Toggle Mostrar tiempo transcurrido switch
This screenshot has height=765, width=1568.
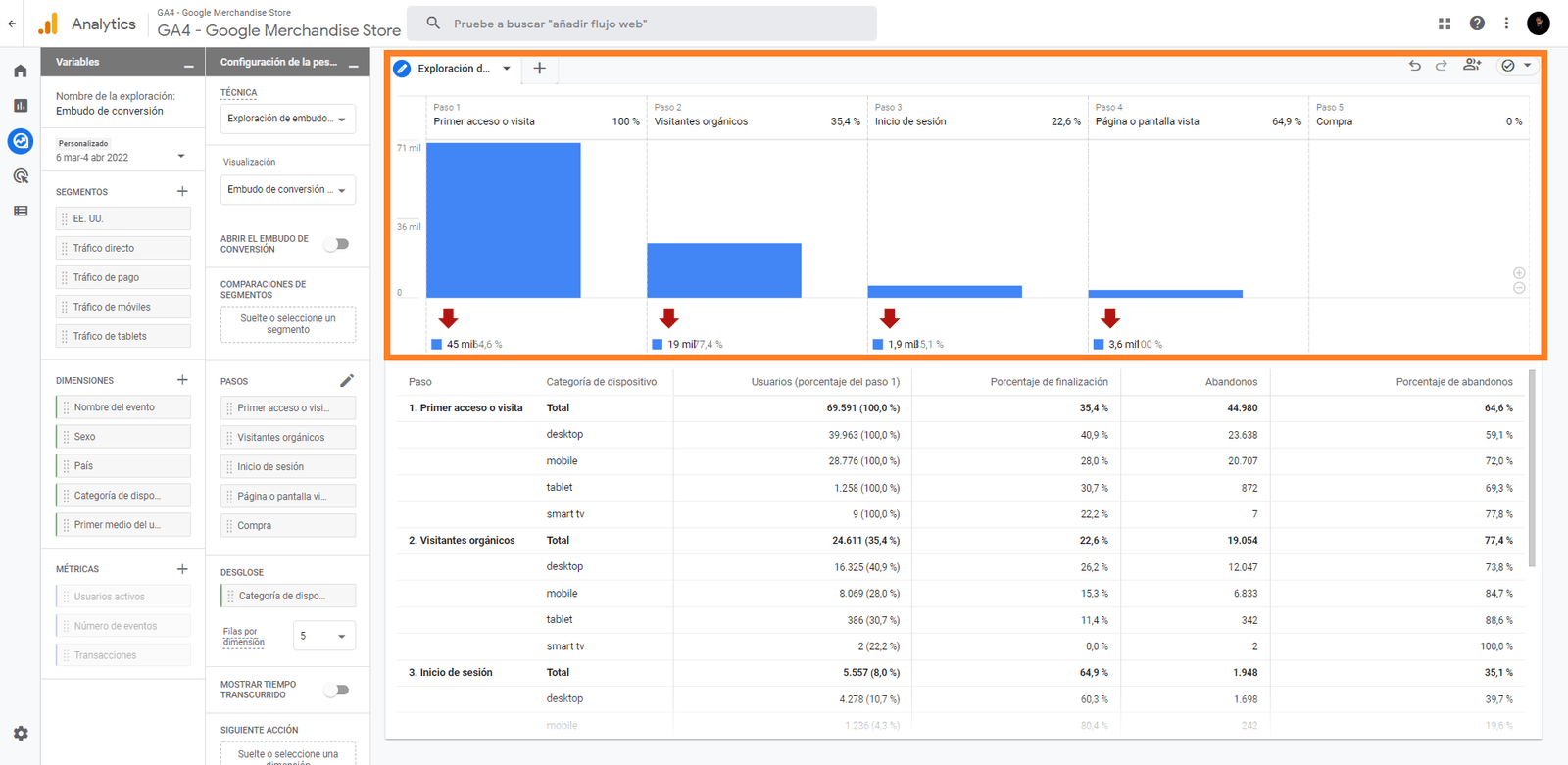tap(337, 690)
